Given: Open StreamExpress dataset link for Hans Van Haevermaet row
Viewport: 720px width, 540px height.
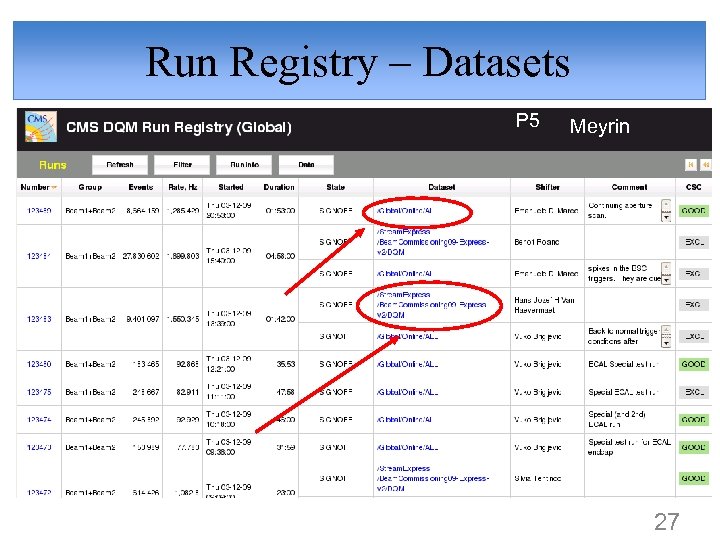Looking at the screenshot, I should [432, 305].
